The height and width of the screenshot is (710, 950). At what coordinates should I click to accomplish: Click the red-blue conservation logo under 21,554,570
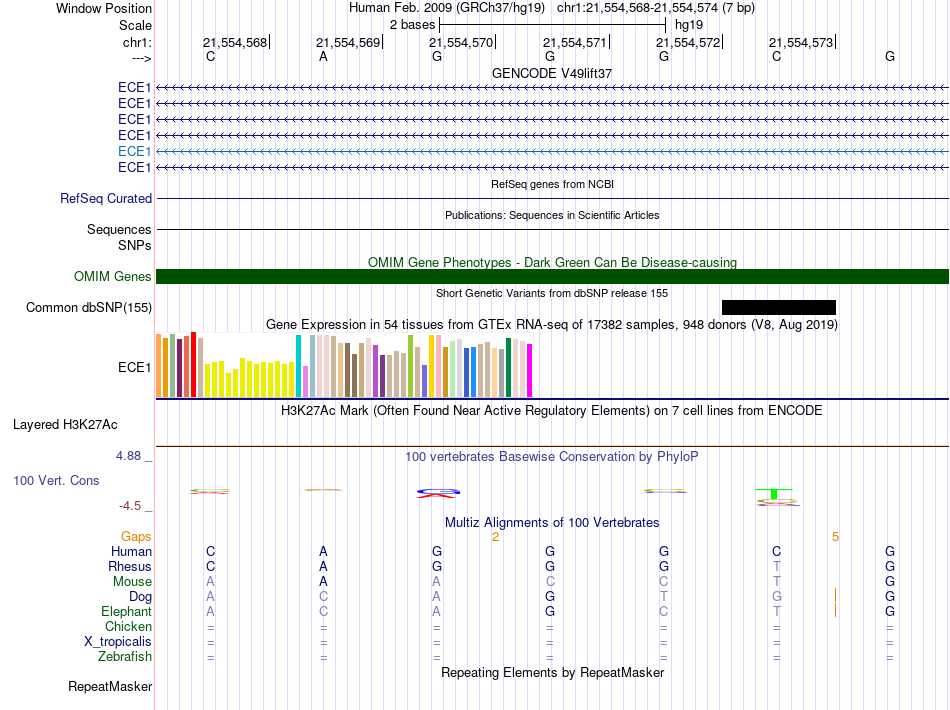click(x=437, y=491)
